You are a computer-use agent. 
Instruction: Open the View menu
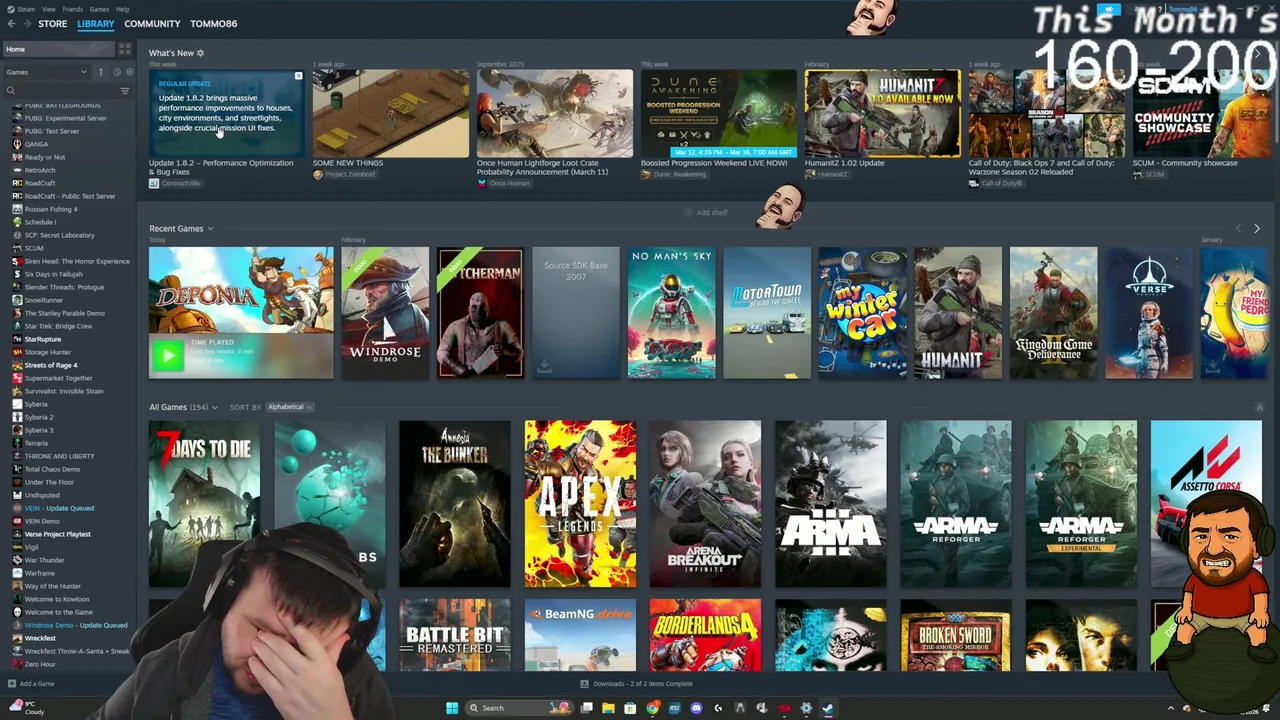pyautogui.click(x=48, y=9)
